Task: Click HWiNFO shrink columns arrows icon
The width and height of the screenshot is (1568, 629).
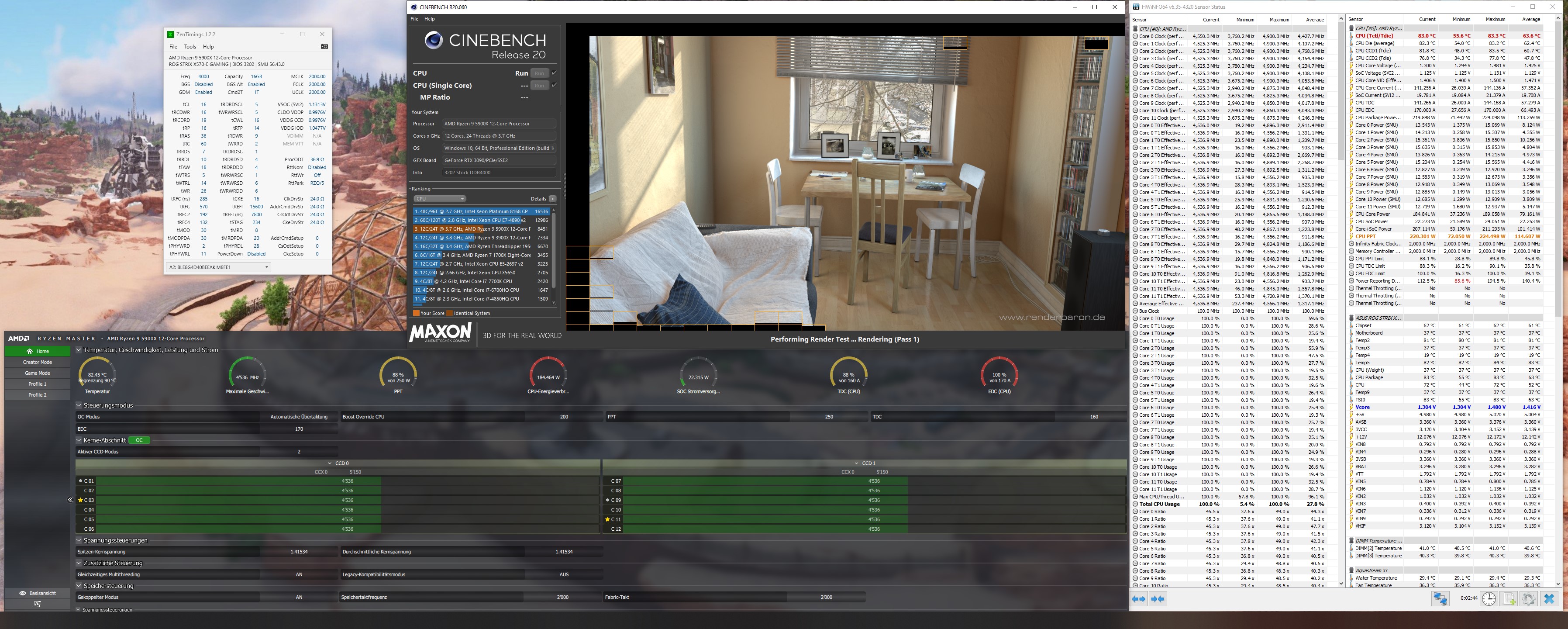Action: (1158, 599)
